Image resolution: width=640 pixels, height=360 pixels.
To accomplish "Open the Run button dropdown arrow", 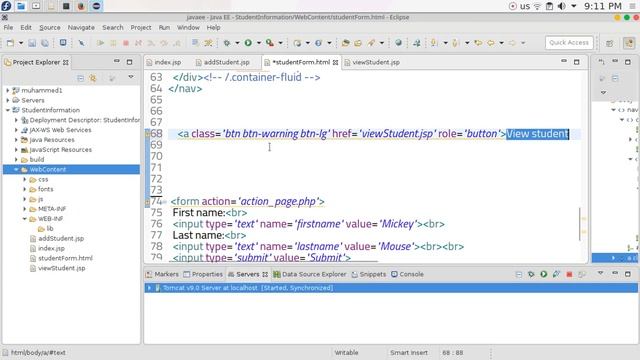I will pyautogui.click(x=258, y=43).
